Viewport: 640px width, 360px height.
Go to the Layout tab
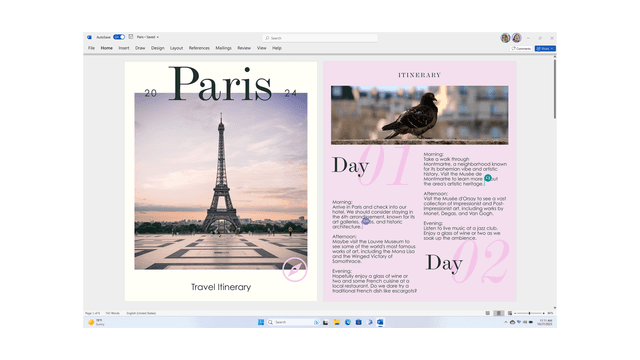tap(176, 48)
